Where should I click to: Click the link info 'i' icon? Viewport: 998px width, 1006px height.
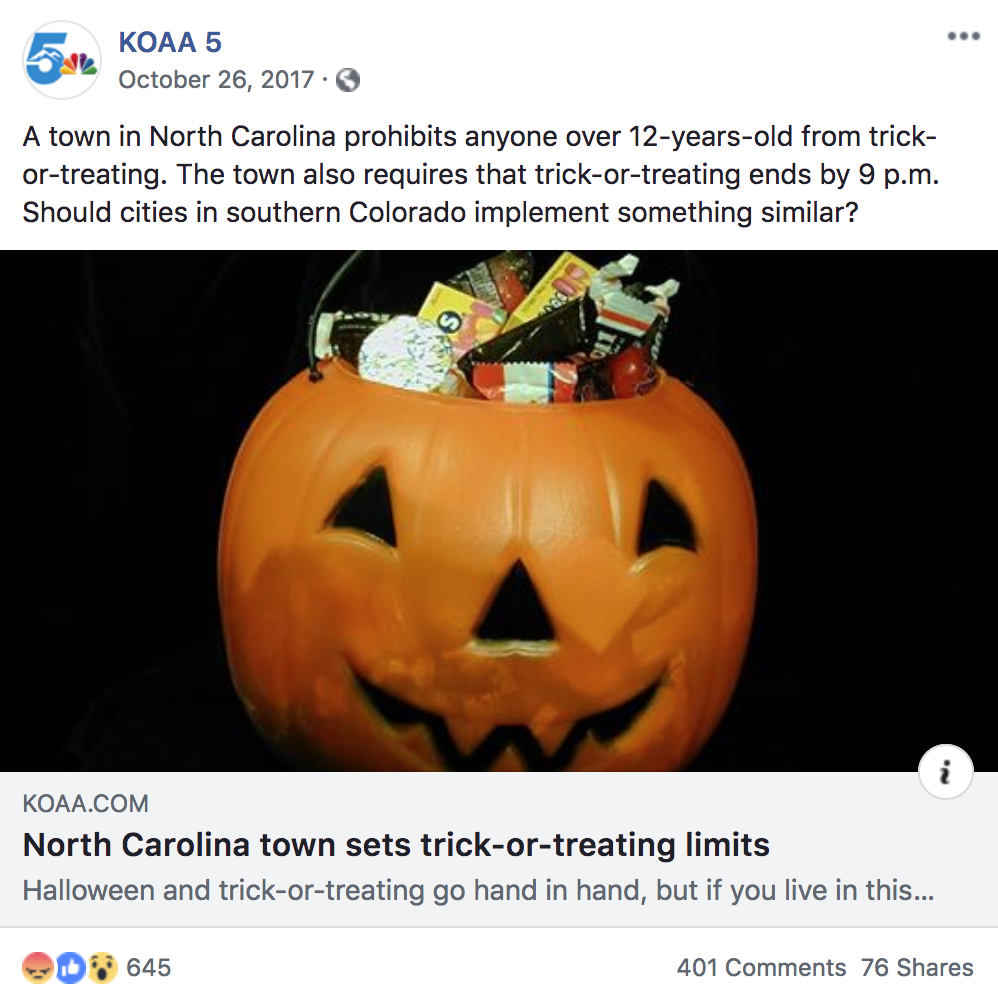945,772
